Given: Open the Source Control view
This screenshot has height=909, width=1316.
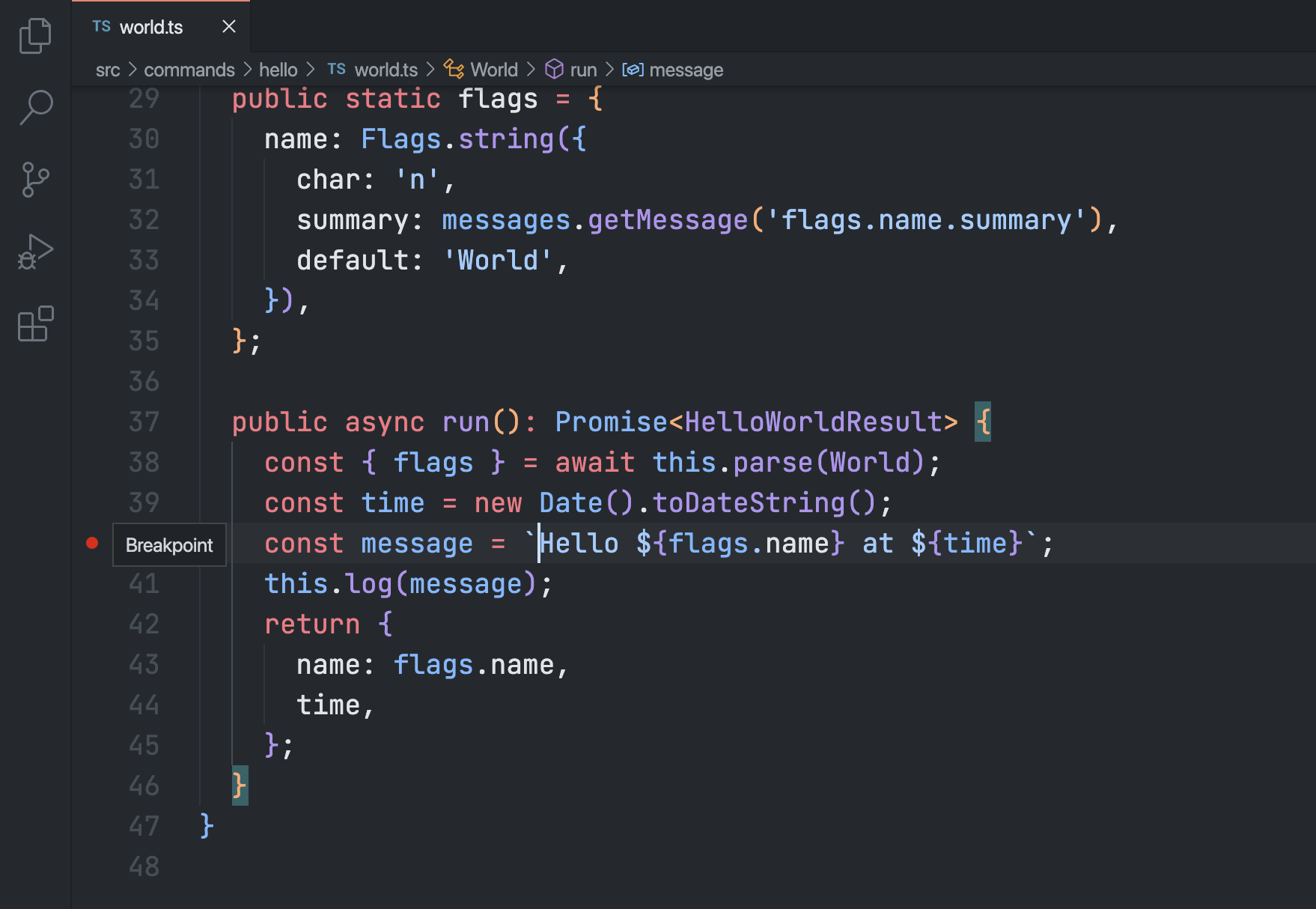Looking at the screenshot, I should tap(35, 180).
